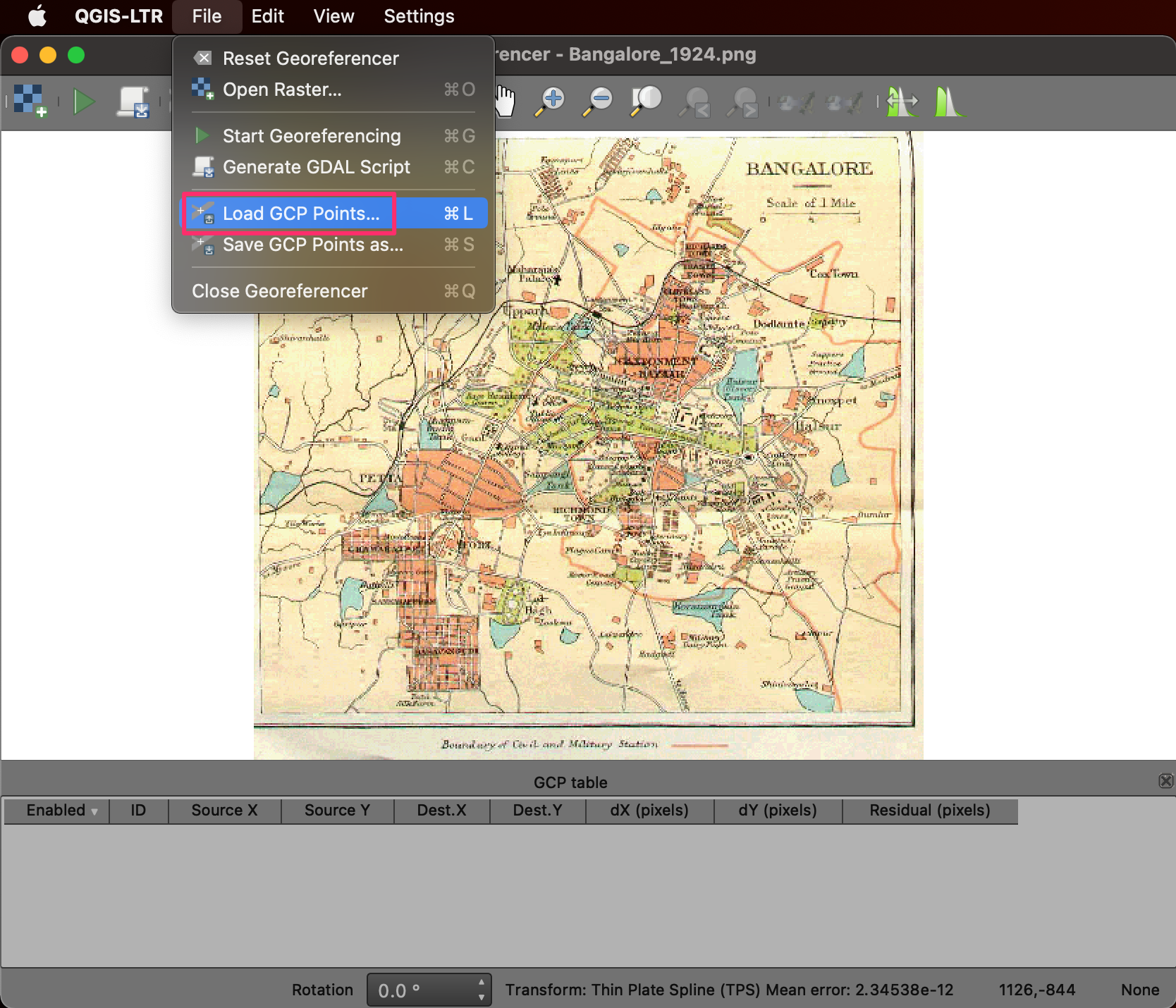Viewport: 1176px width, 1008px height.
Task: Open the QGIS-LTR application menu
Action: click(x=118, y=16)
